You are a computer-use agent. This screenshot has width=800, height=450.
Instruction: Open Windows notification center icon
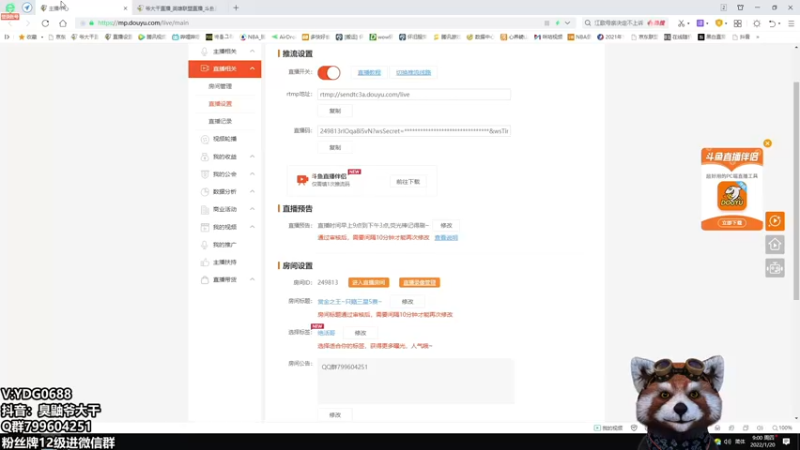click(x=786, y=442)
